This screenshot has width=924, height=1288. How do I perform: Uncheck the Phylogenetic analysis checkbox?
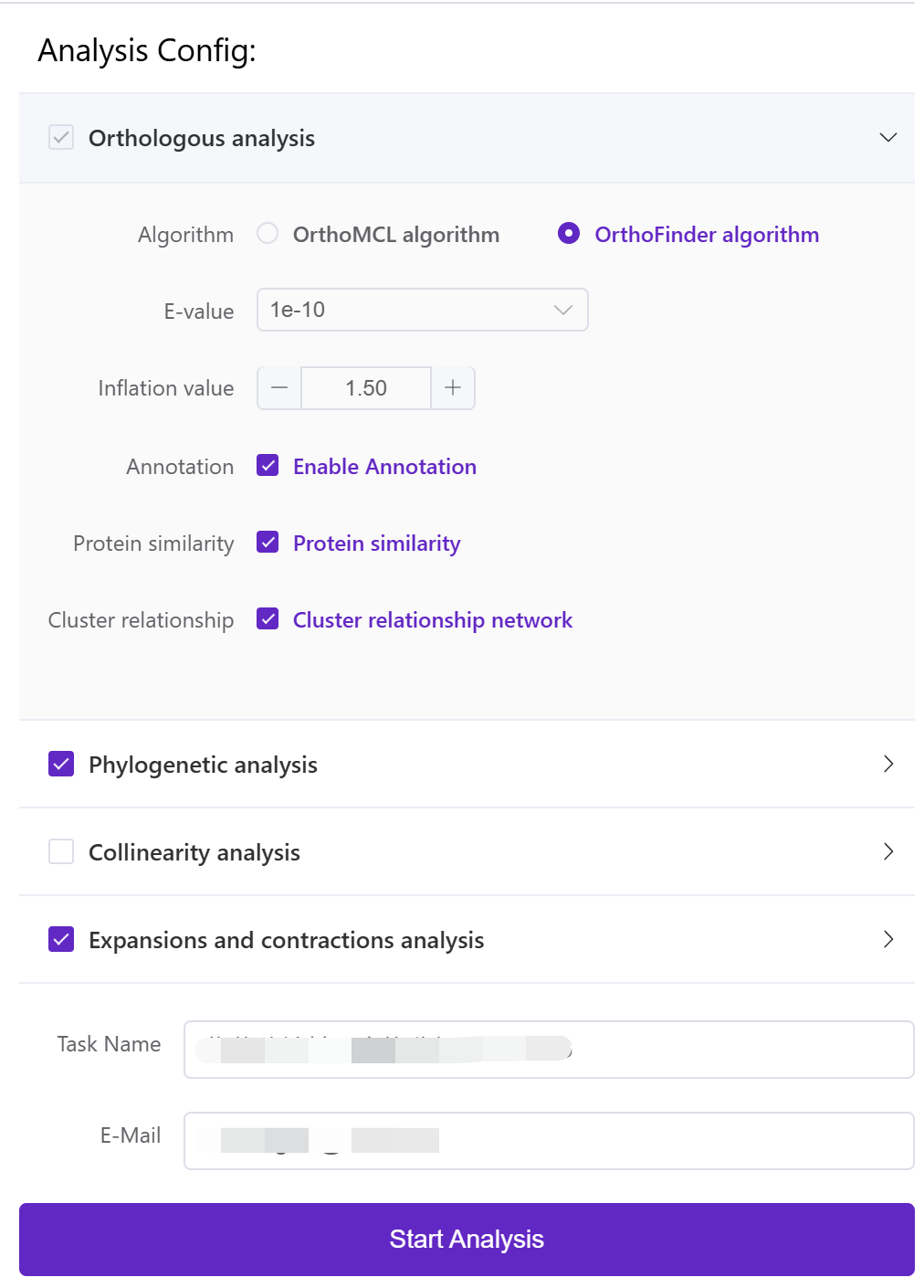click(x=61, y=764)
